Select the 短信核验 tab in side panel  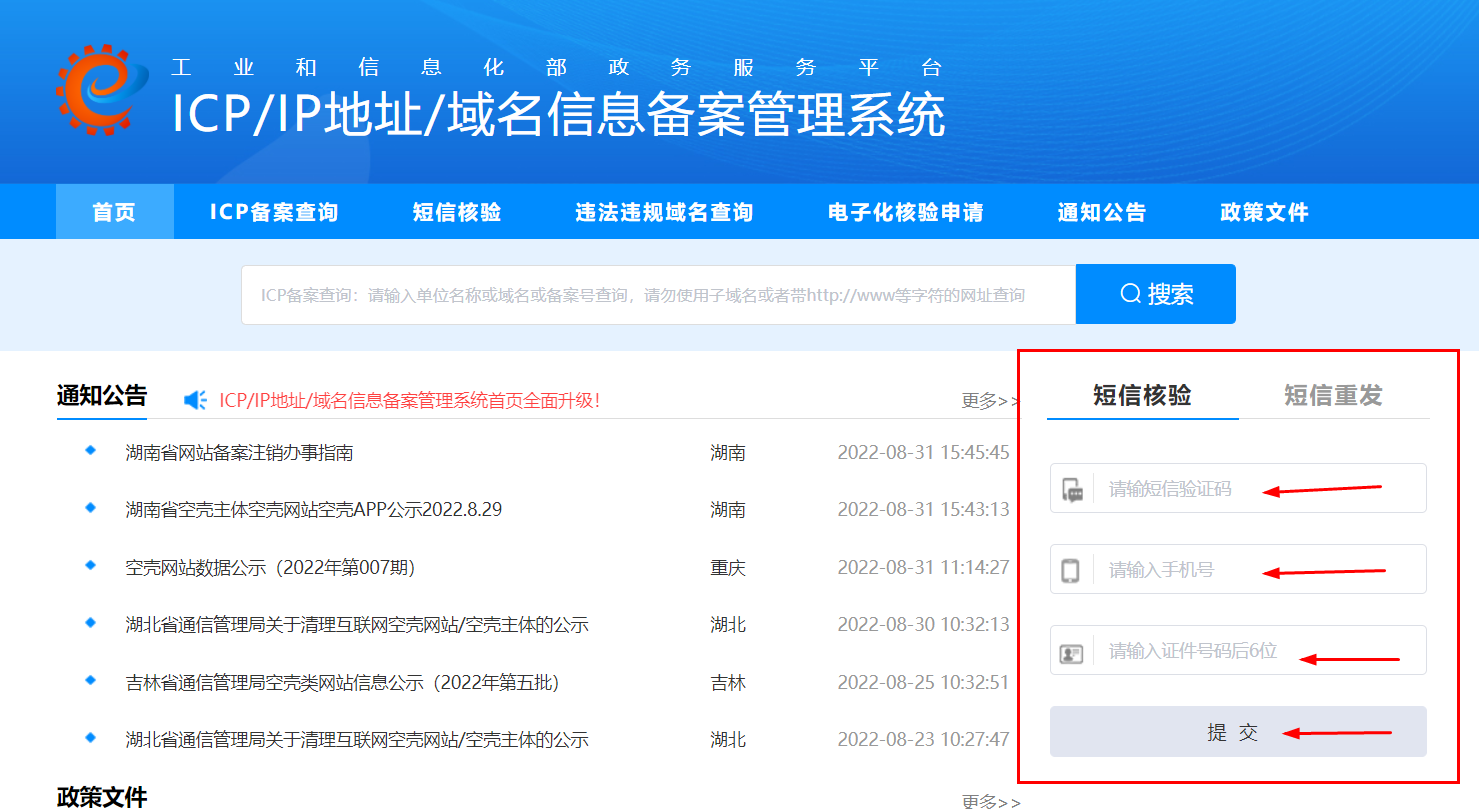pos(1142,395)
